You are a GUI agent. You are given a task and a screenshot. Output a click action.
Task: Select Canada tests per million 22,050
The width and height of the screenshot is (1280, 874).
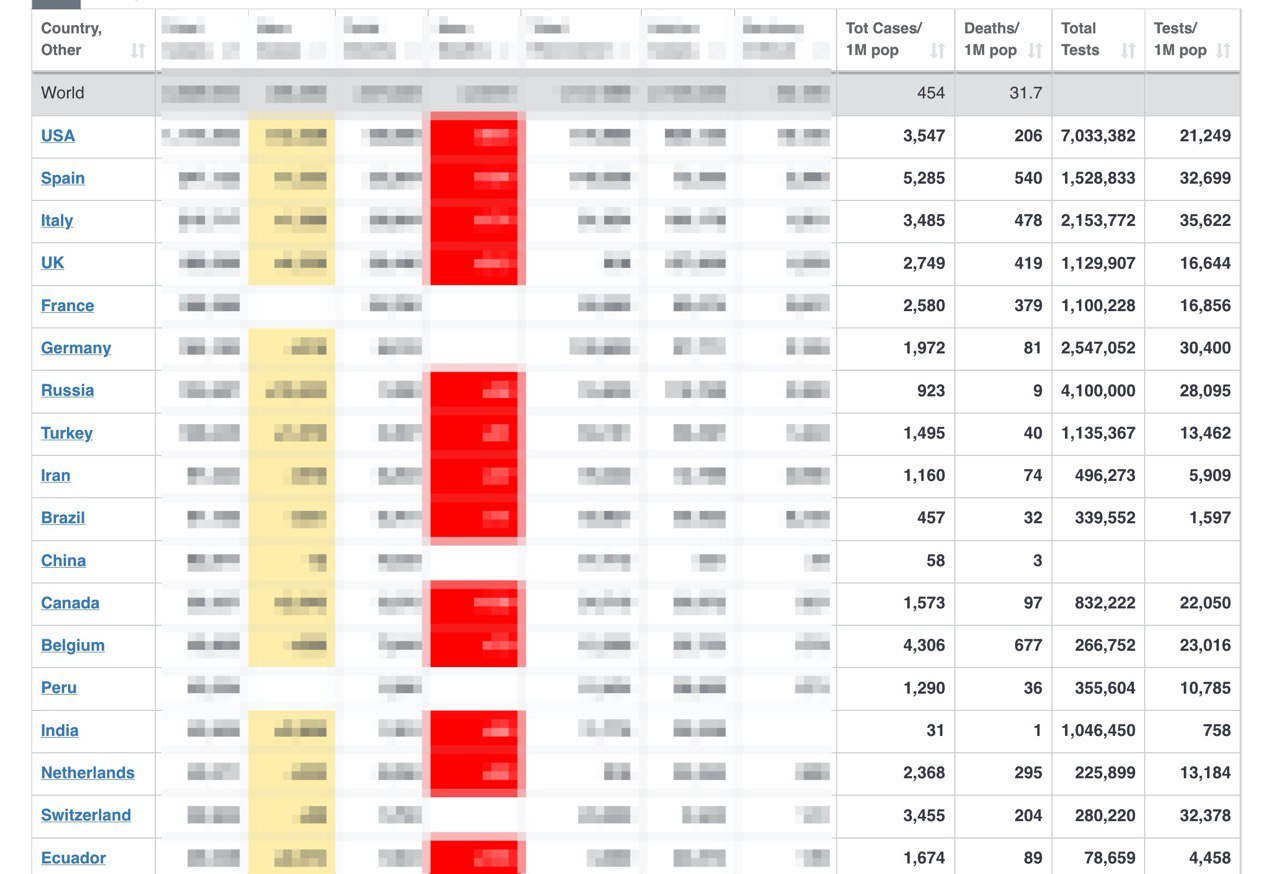pos(1205,603)
